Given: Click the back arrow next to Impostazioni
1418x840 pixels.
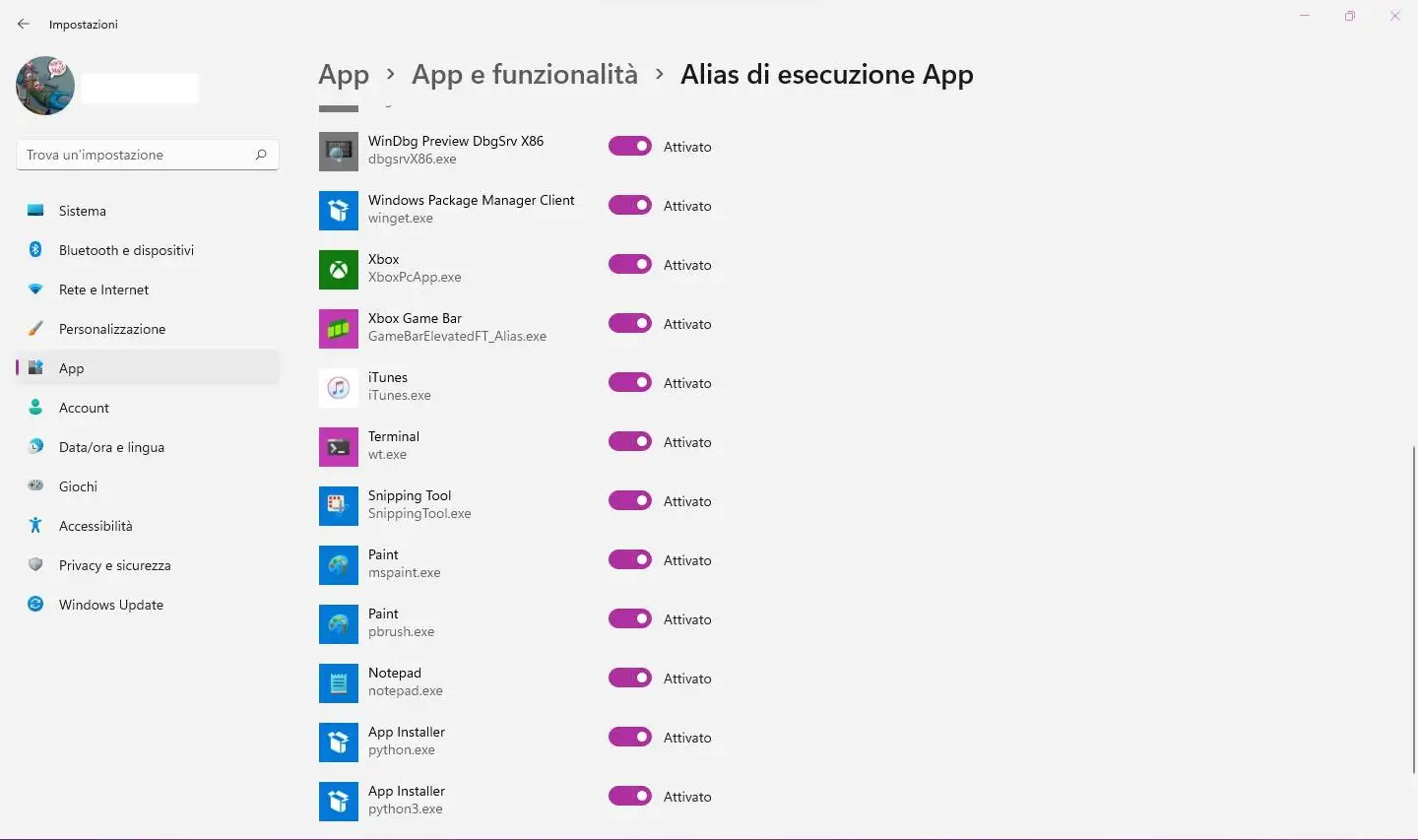Looking at the screenshot, I should coord(24,24).
